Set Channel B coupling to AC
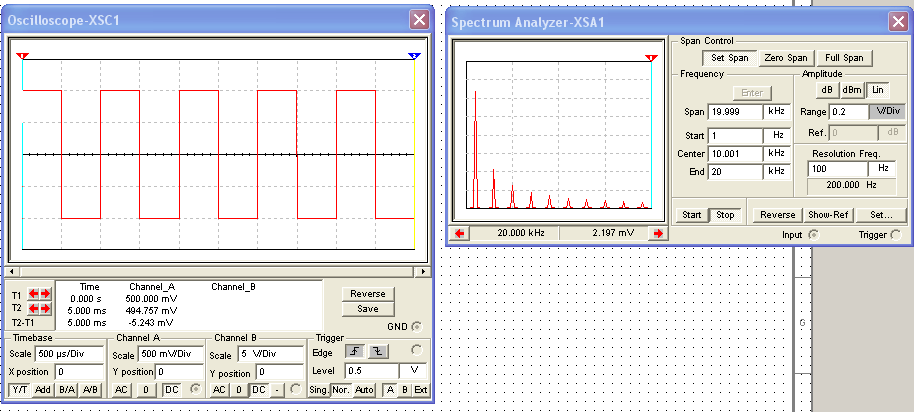Screen dimensions: 914x412 point(219,390)
